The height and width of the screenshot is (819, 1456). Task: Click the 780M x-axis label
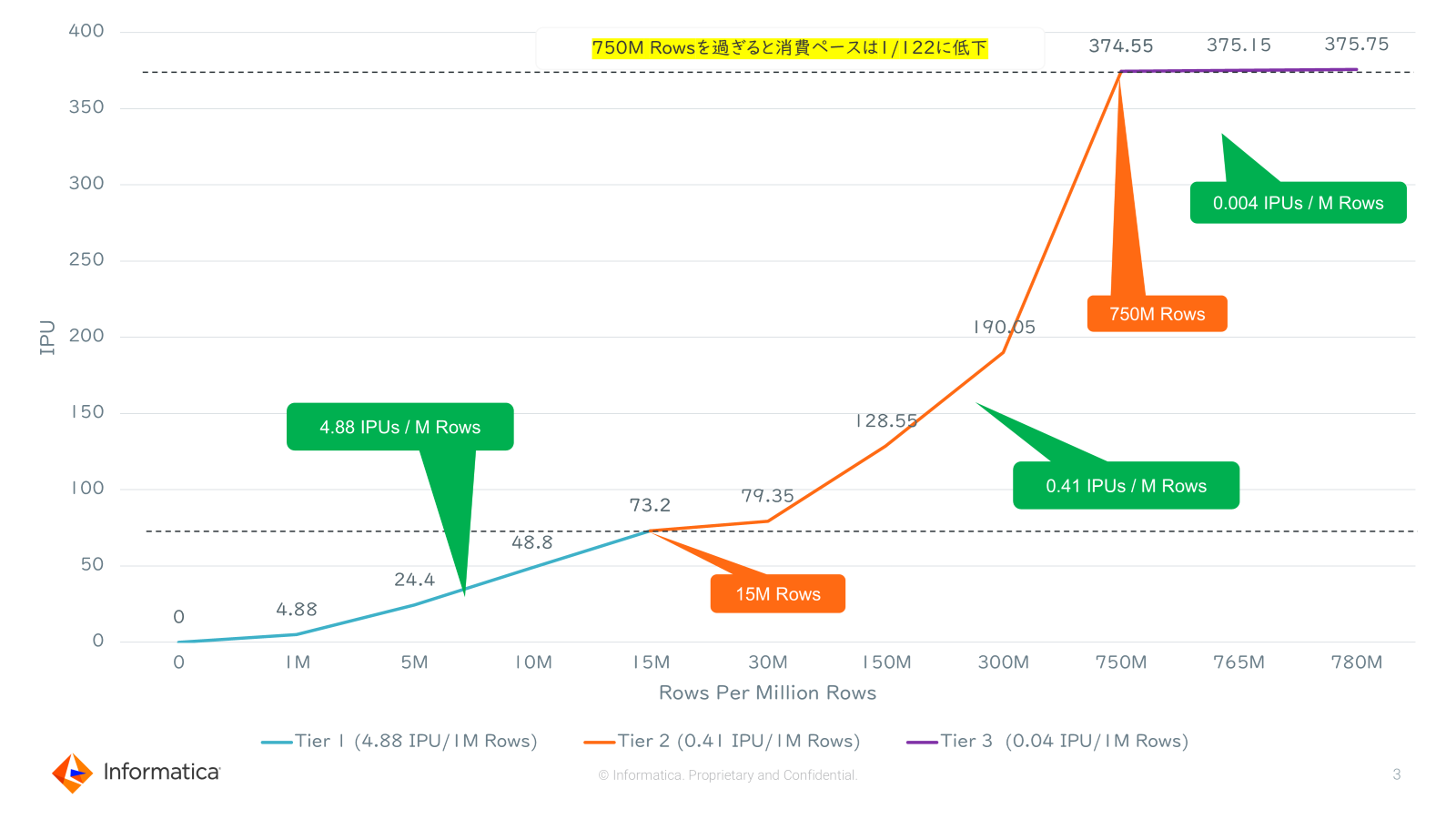[1356, 662]
